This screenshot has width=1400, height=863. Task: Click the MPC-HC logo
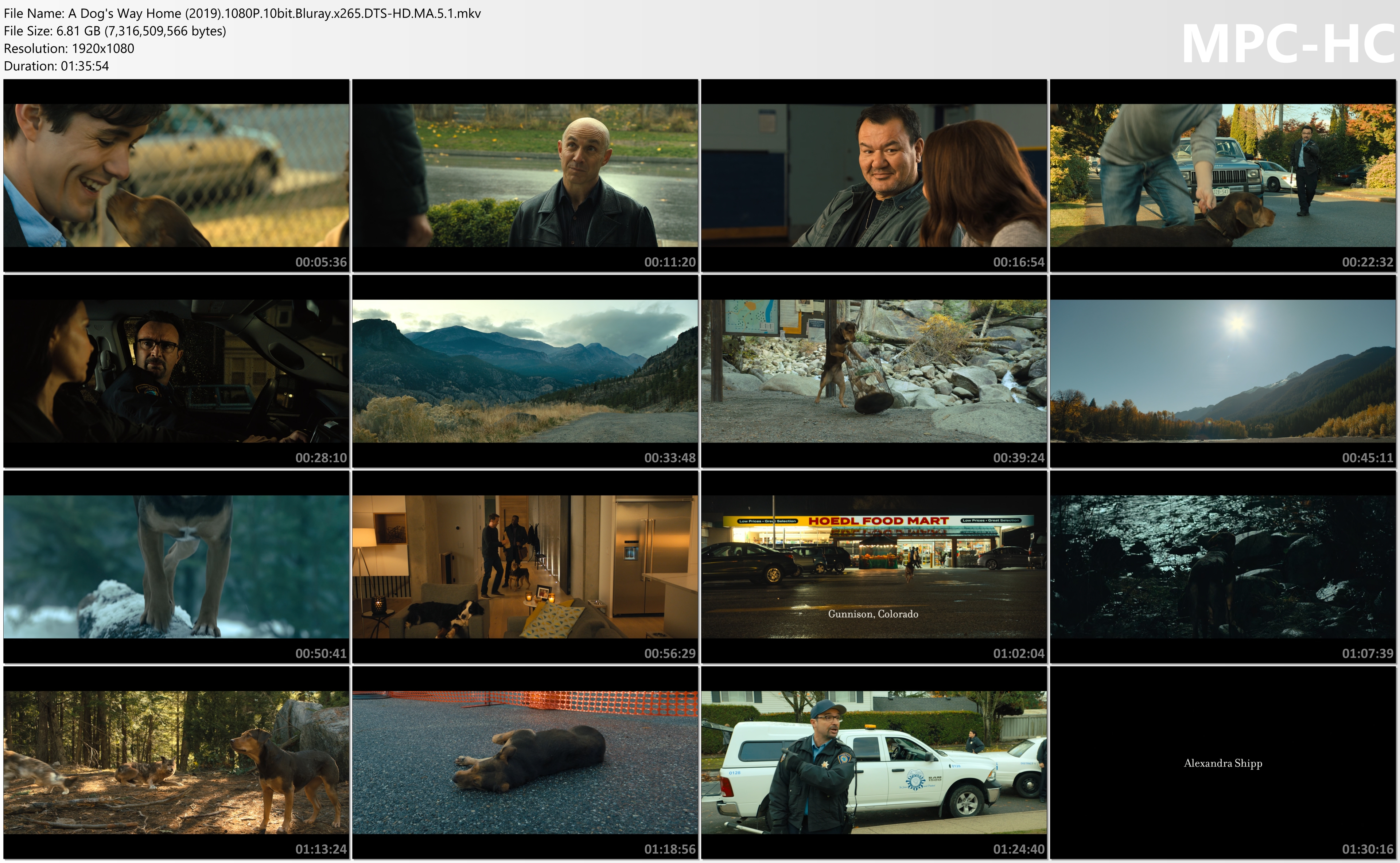pos(1287,44)
